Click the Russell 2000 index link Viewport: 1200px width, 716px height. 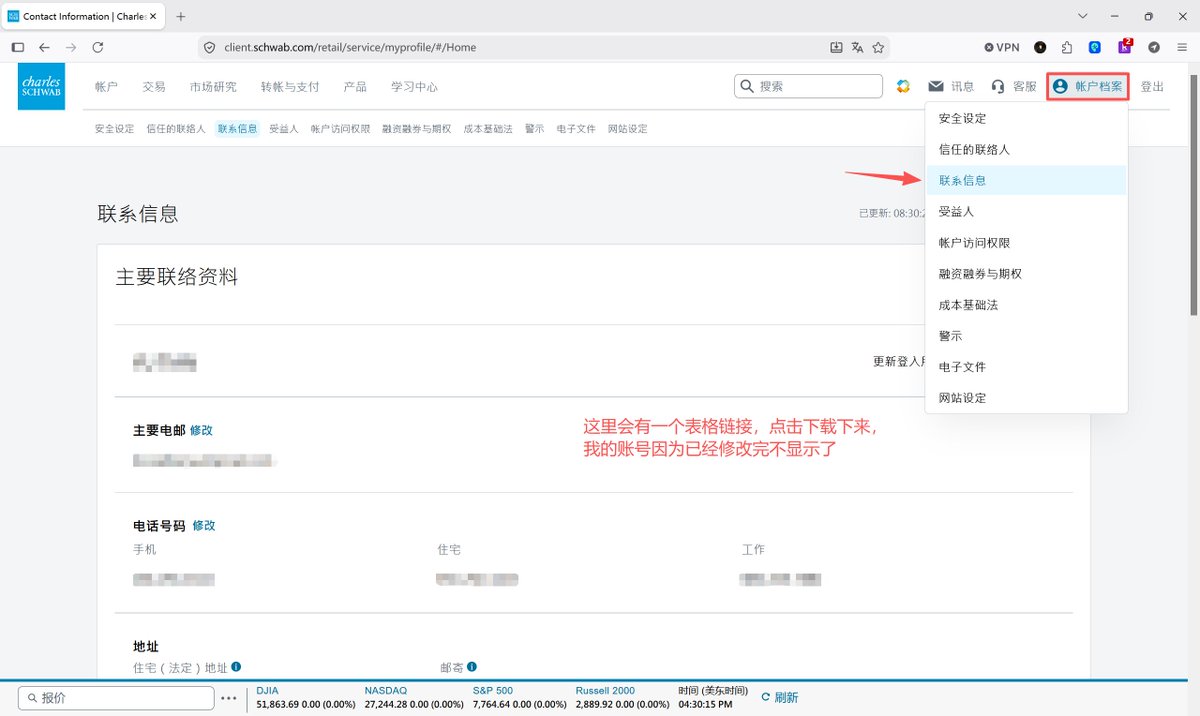[605, 691]
